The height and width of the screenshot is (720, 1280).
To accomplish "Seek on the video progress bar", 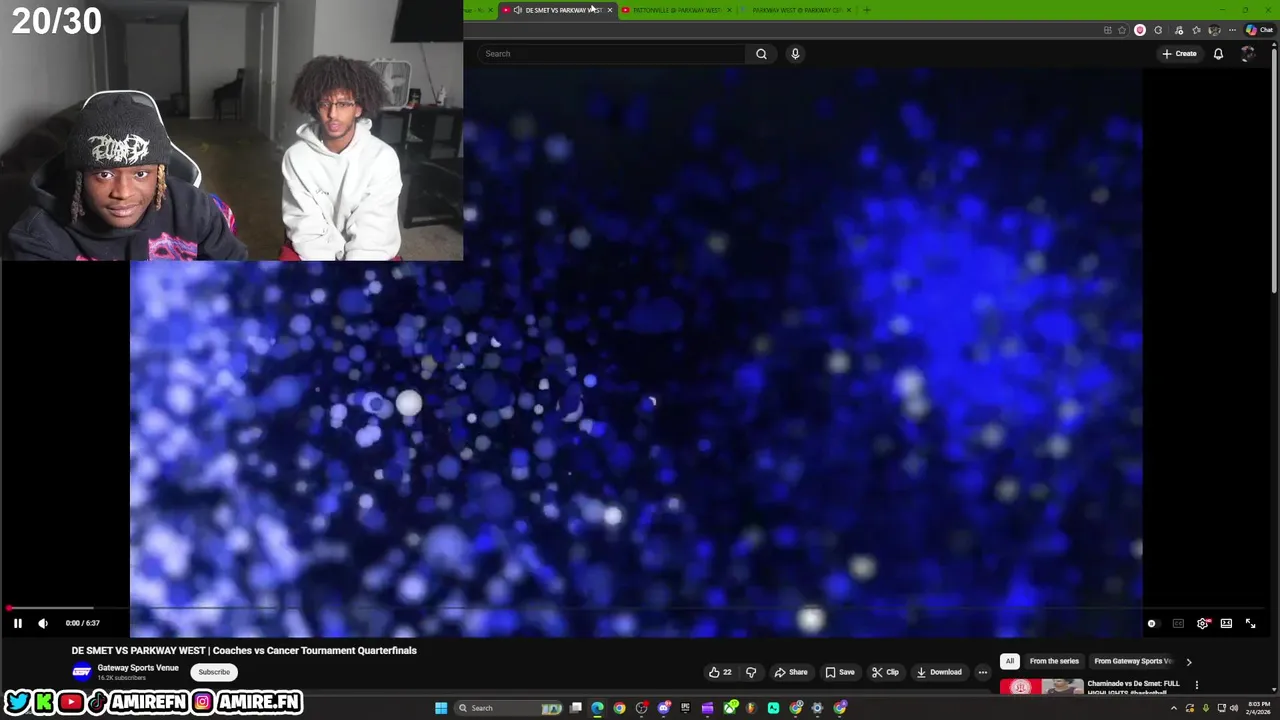I will coord(636,608).
